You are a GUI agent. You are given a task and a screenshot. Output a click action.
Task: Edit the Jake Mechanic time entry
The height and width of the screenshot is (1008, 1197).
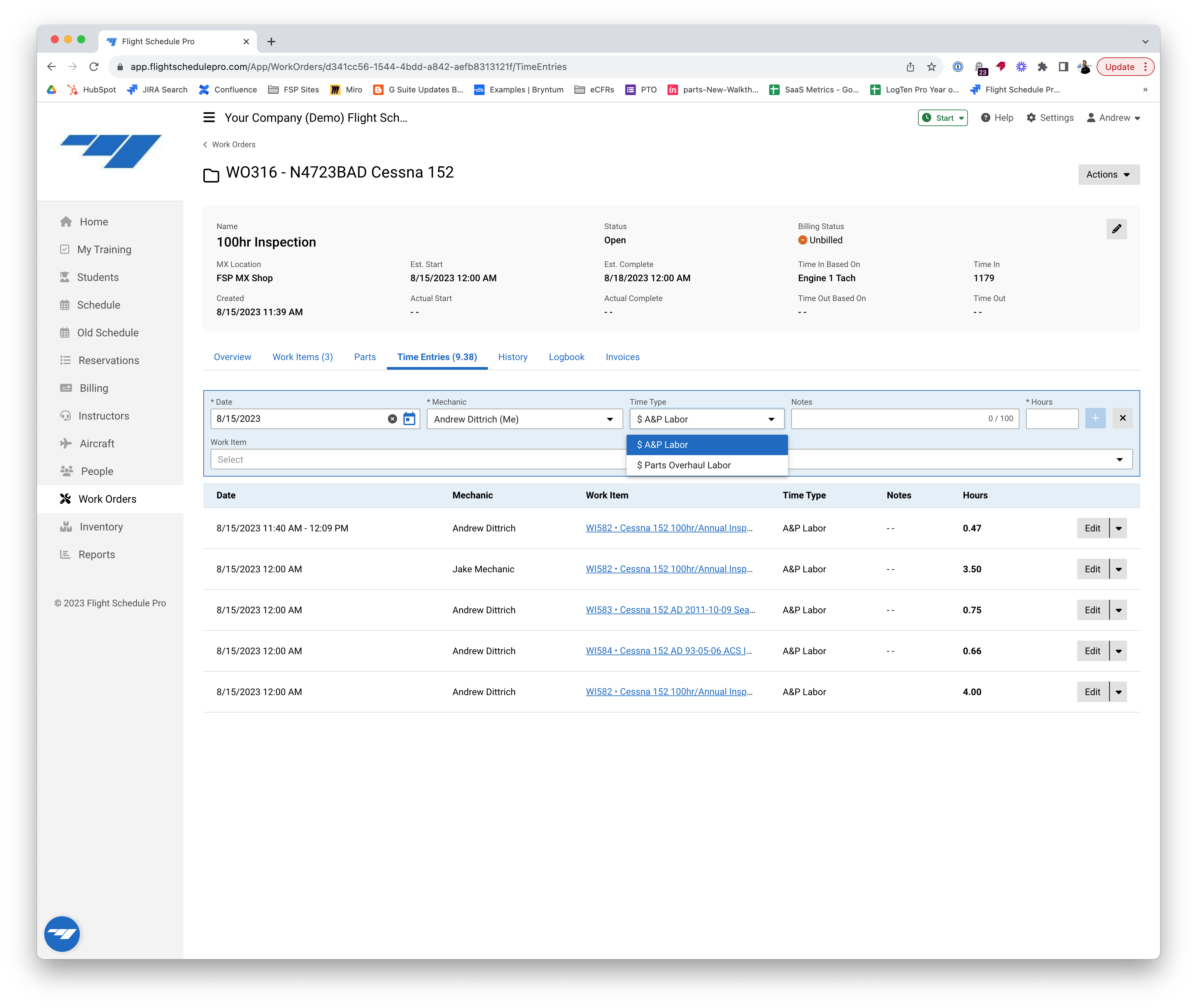click(x=1092, y=569)
